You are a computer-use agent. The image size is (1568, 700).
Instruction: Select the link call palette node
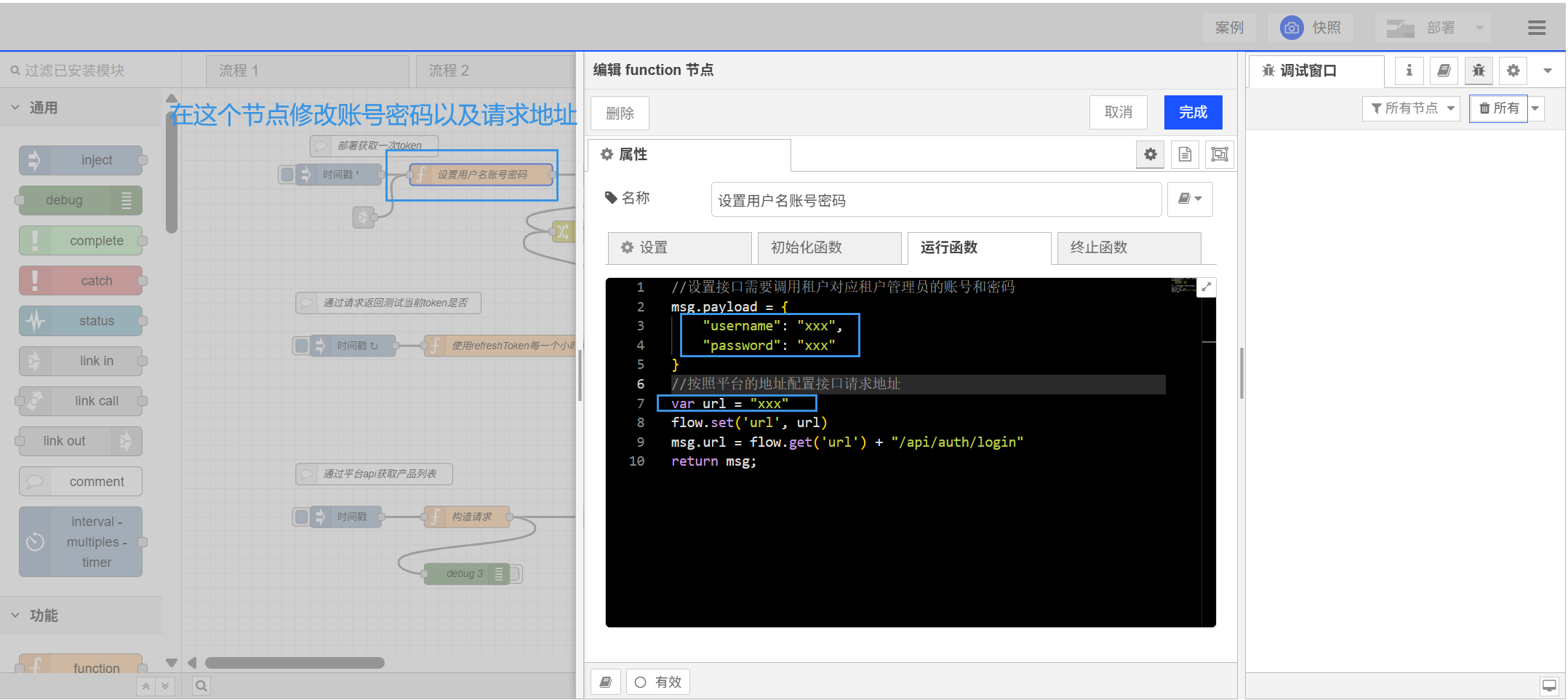81,401
